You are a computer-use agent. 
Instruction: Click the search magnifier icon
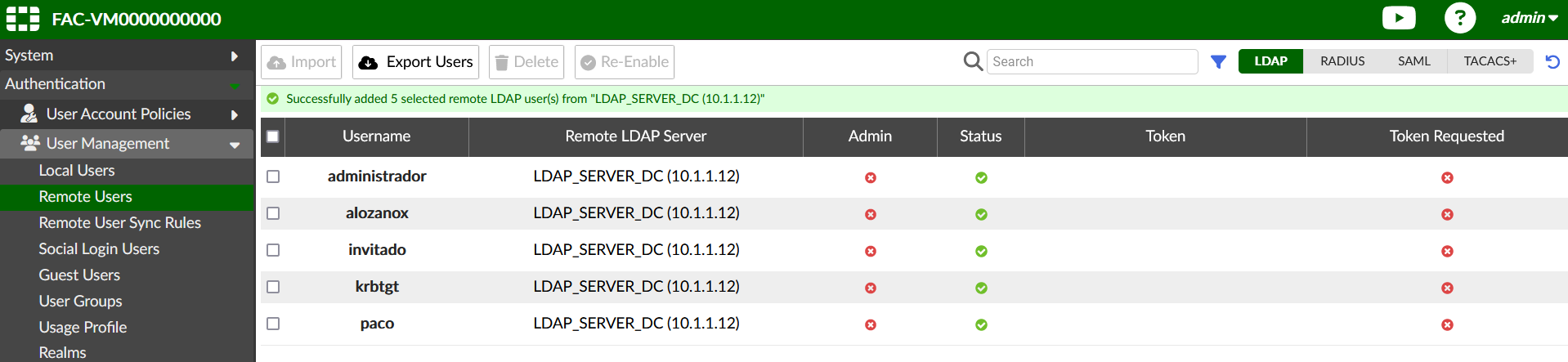973,62
